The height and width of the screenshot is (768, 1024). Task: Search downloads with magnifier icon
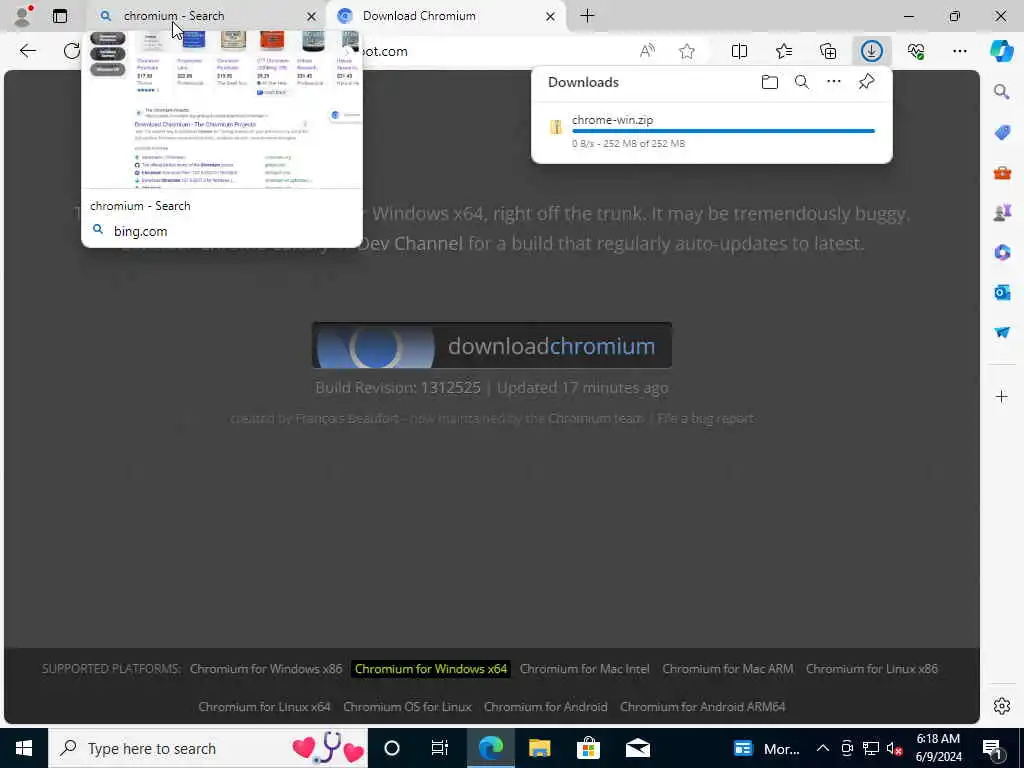[x=801, y=82]
